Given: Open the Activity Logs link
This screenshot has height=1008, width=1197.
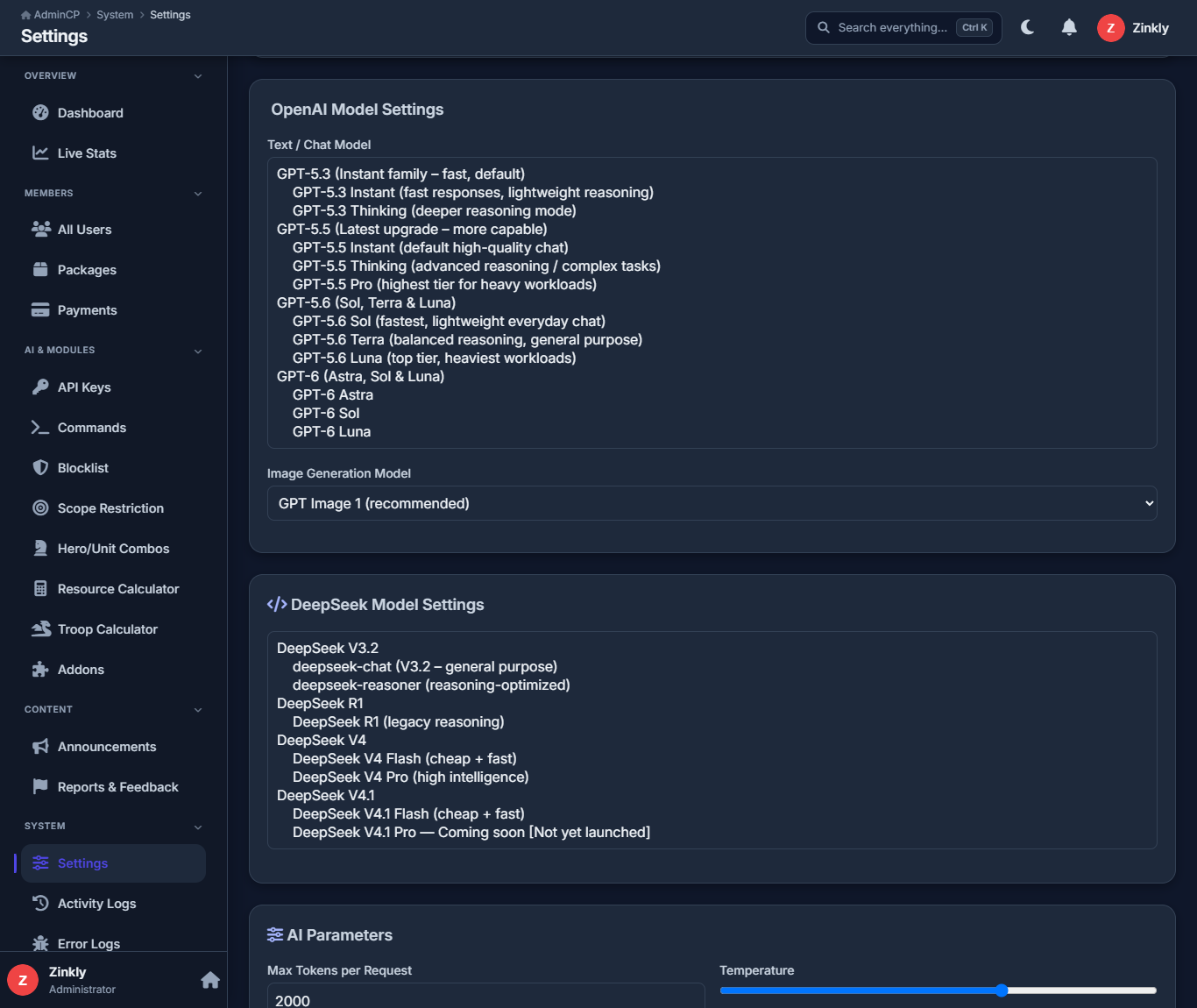Looking at the screenshot, I should 113,903.
